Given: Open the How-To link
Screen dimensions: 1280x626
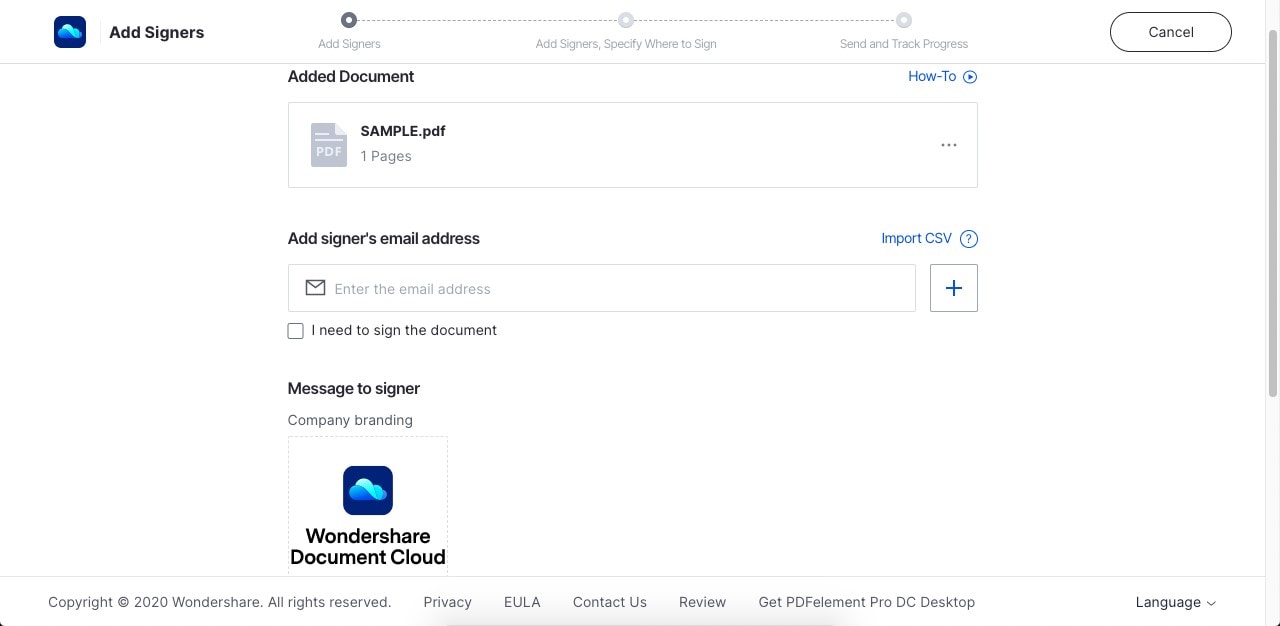Looking at the screenshot, I should (932, 77).
